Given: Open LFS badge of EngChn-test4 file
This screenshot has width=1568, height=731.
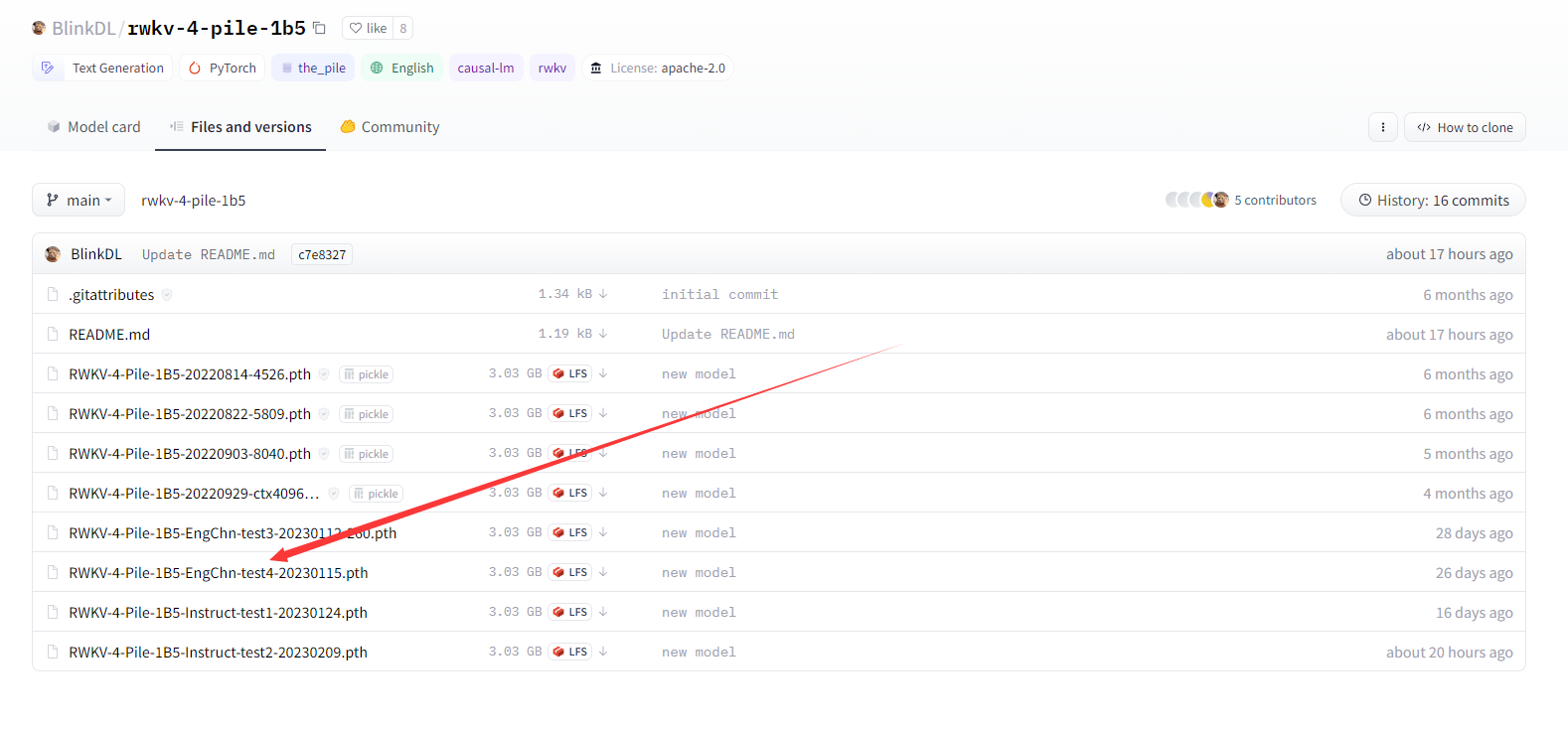Looking at the screenshot, I should click(570, 572).
